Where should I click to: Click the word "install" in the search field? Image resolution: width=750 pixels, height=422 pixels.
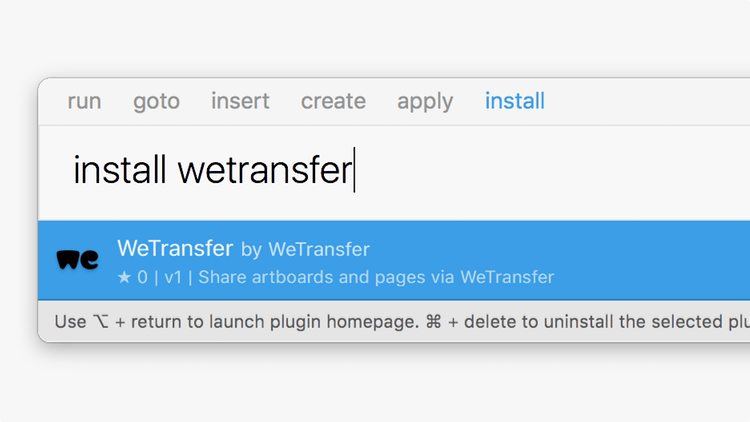click(119, 171)
